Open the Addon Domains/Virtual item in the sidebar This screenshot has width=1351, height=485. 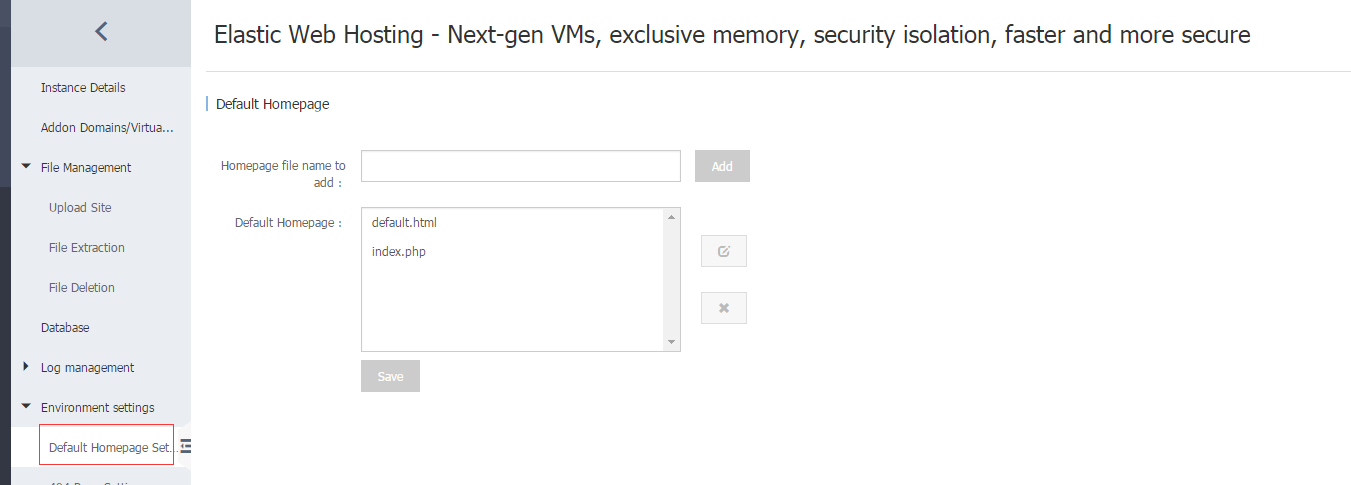click(107, 128)
